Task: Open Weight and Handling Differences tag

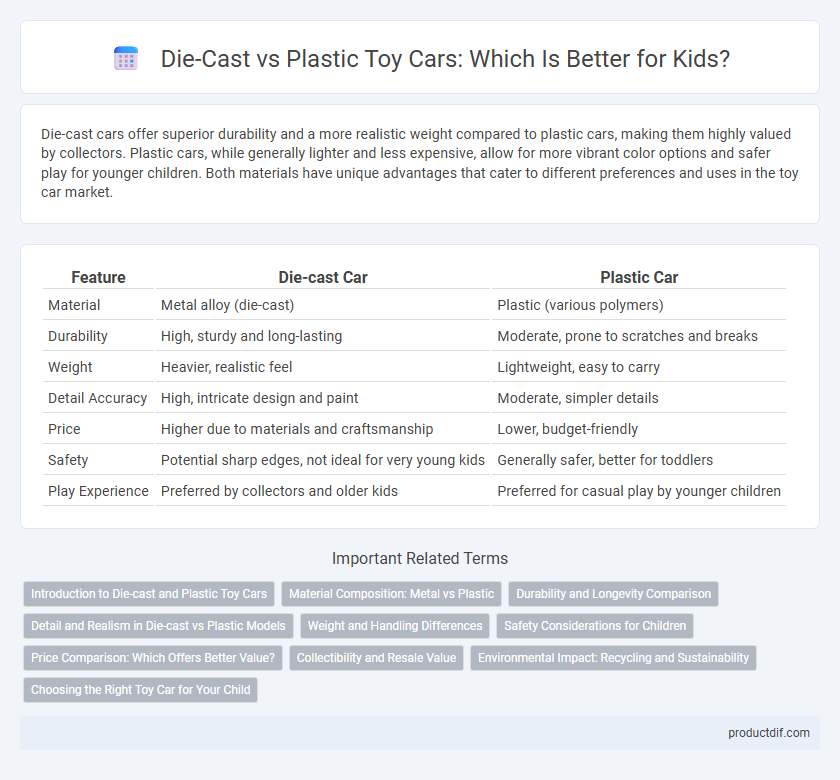Action: point(395,626)
